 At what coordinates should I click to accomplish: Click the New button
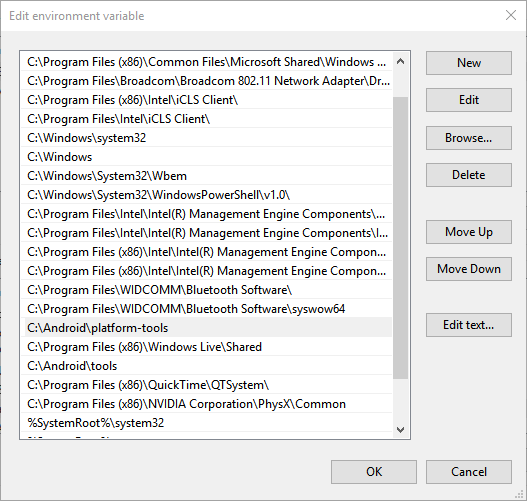click(469, 63)
